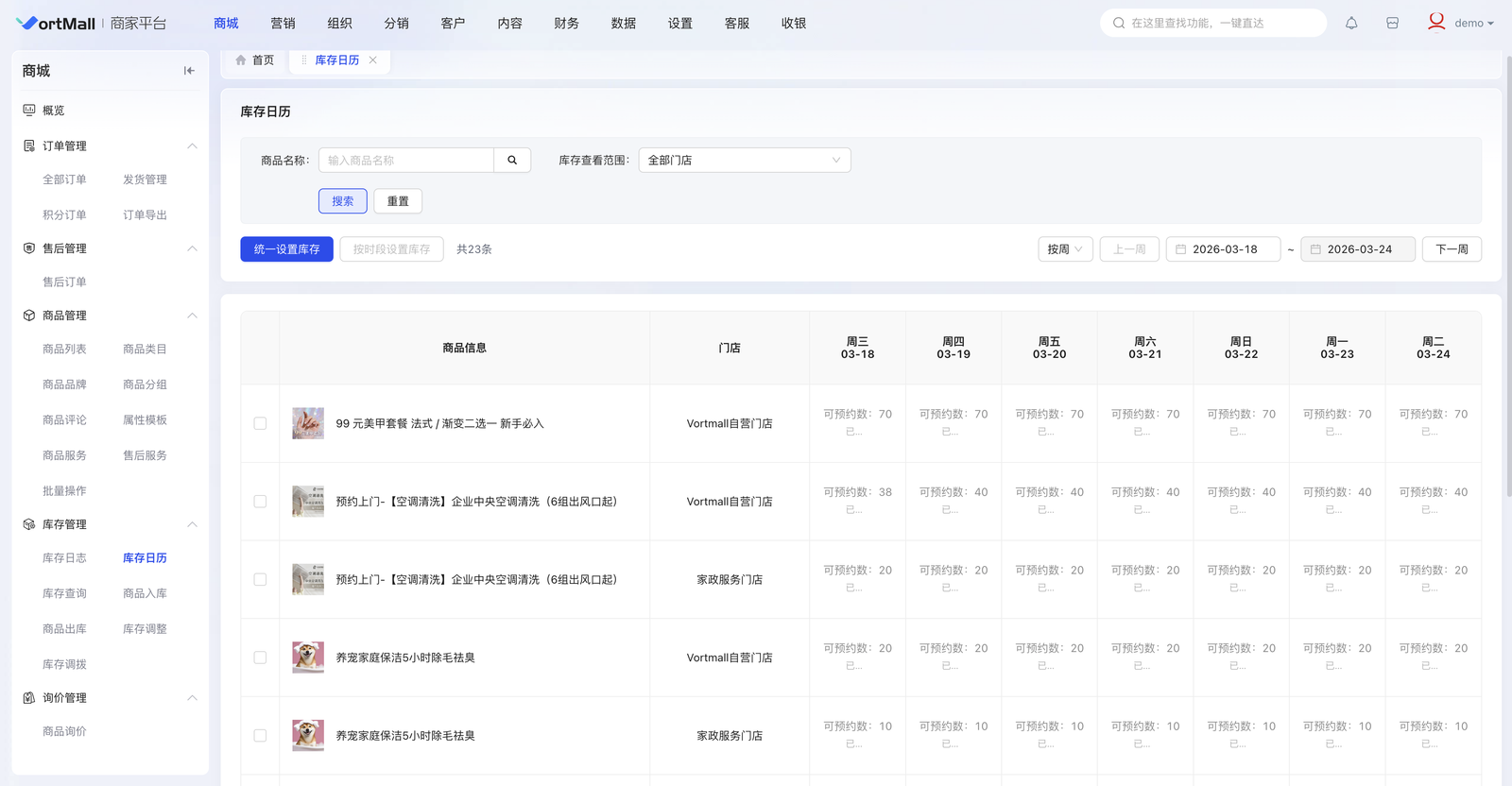
Task: Open the 按周 view mode dropdown
Action: (x=1065, y=249)
